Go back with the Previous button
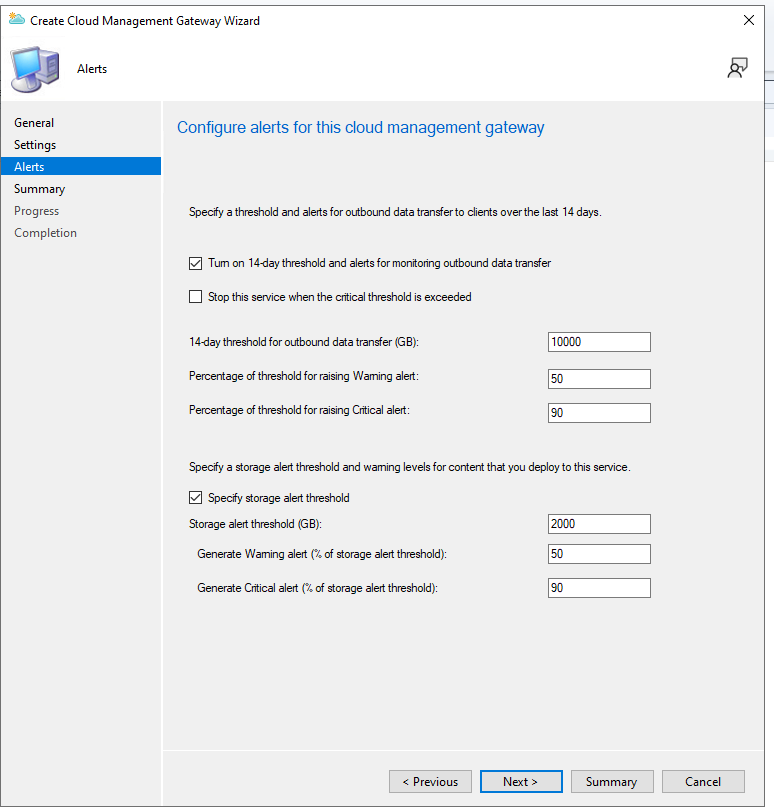This screenshot has height=807, width=774. click(x=430, y=782)
